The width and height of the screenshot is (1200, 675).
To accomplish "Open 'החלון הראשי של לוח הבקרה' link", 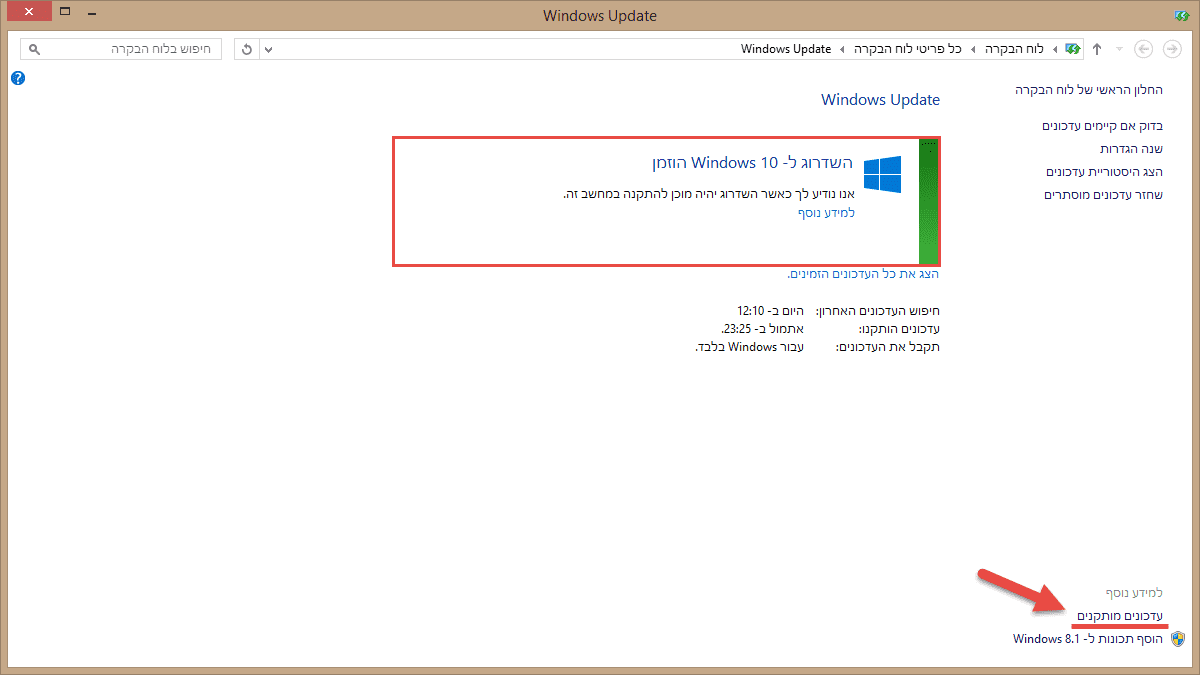I will (1089, 90).
